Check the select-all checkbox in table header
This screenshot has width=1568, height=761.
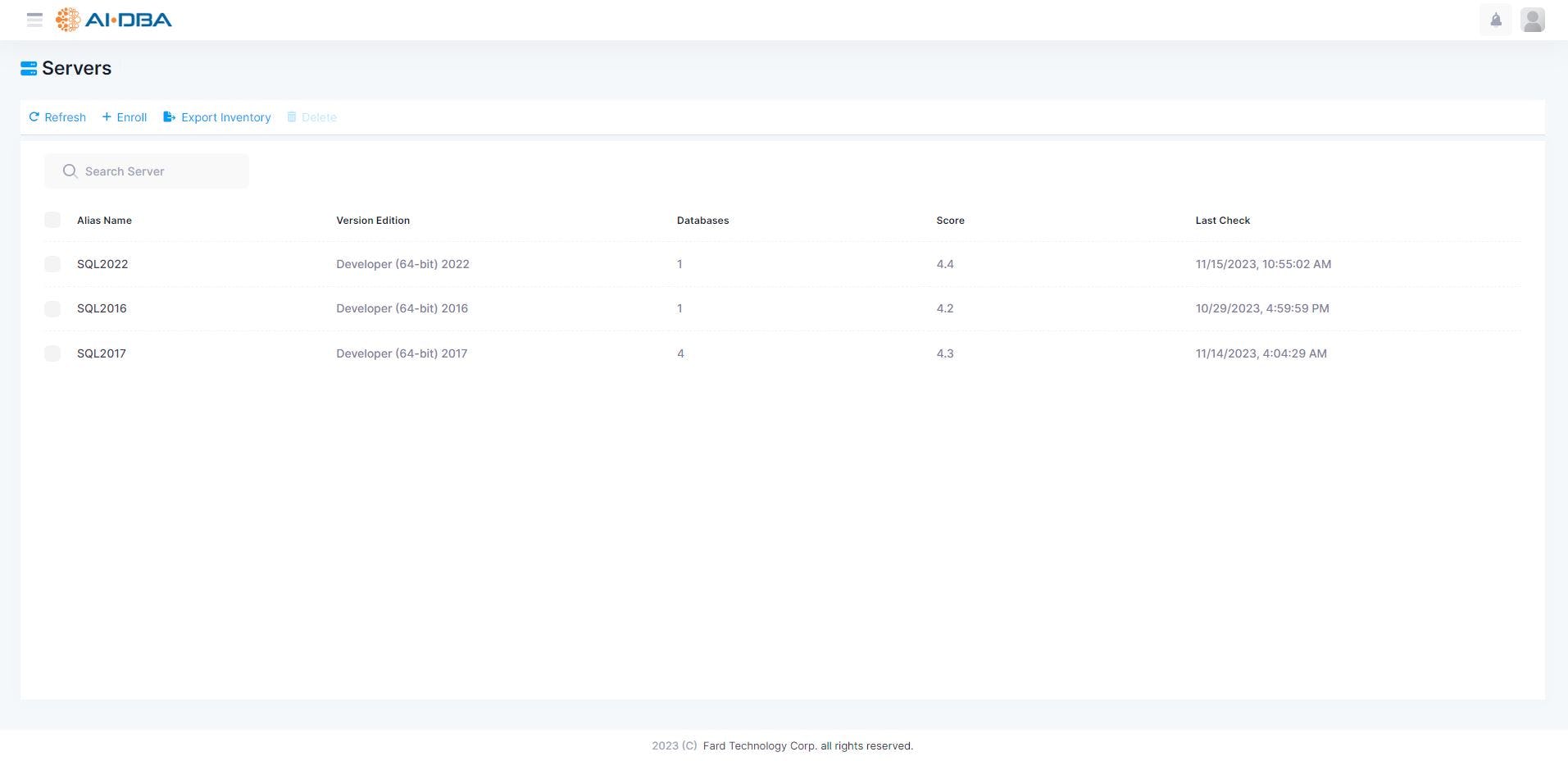click(52, 220)
